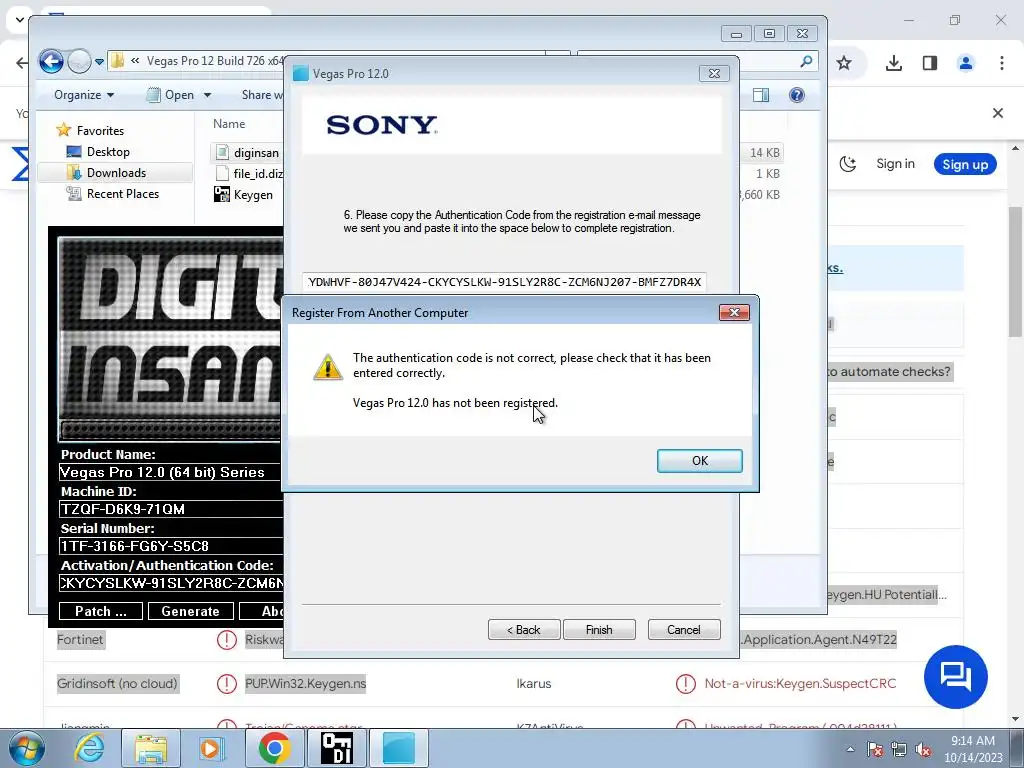Screen dimensions: 1024x768
Task: Click the Gridinsoft warning icon in the results
Action: (x=227, y=684)
